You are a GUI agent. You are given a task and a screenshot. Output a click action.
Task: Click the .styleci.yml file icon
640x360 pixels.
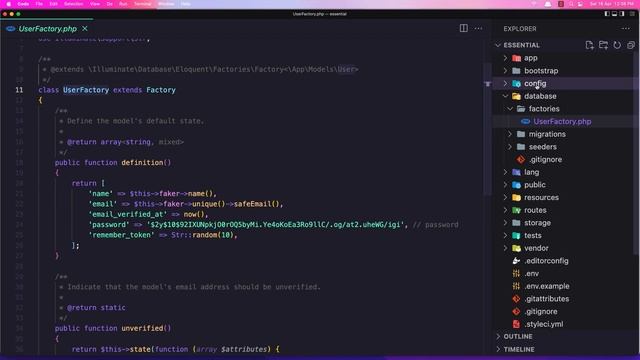point(516,324)
